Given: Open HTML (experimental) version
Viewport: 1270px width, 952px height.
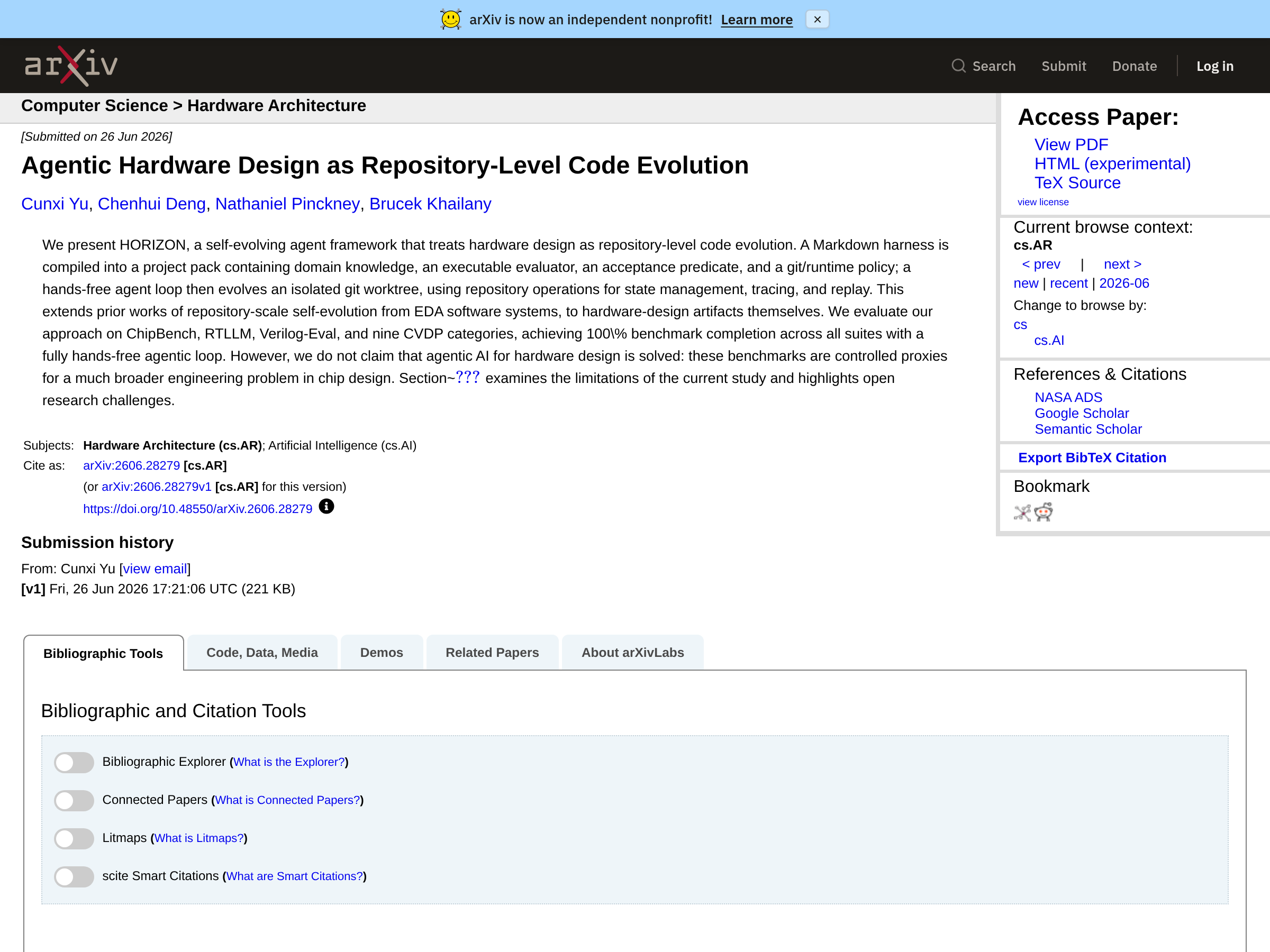Looking at the screenshot, I should click(x=1112, y=163).
